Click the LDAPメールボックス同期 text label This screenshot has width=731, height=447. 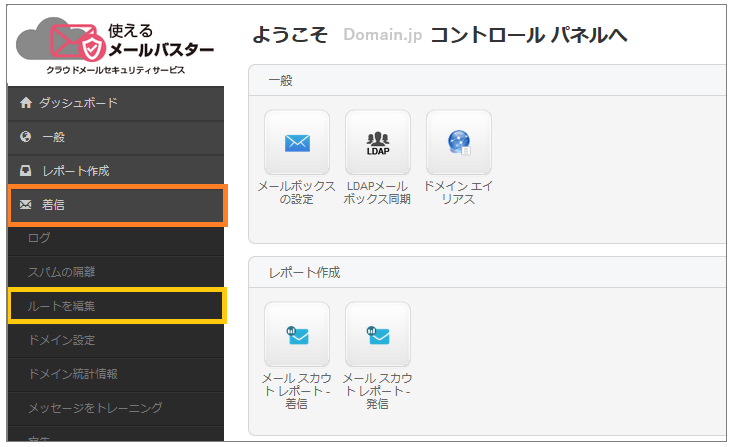pyautogui.click(x=377, y=193)
